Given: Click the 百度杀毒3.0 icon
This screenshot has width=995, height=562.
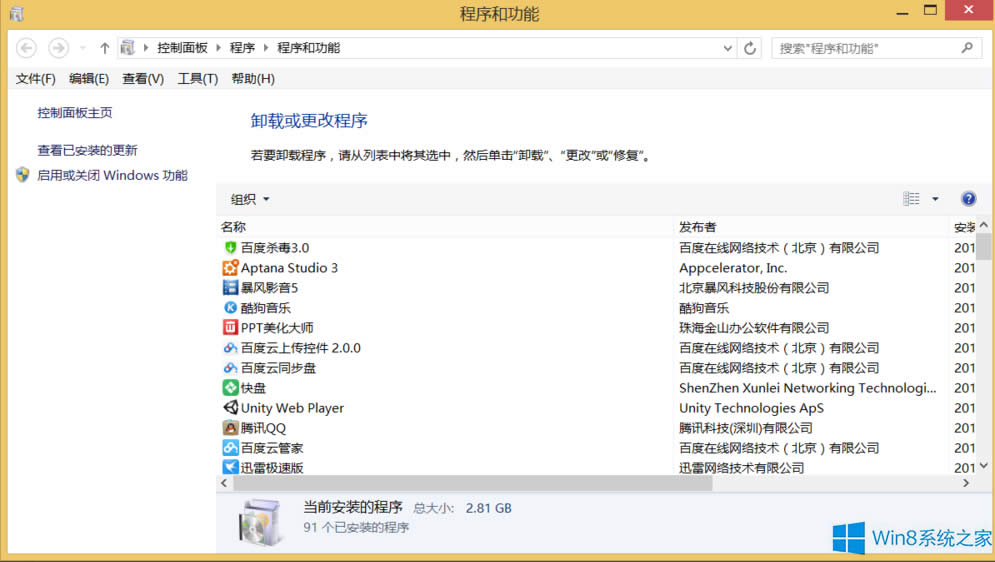Looking at the screenshot, I should point(230,247).
